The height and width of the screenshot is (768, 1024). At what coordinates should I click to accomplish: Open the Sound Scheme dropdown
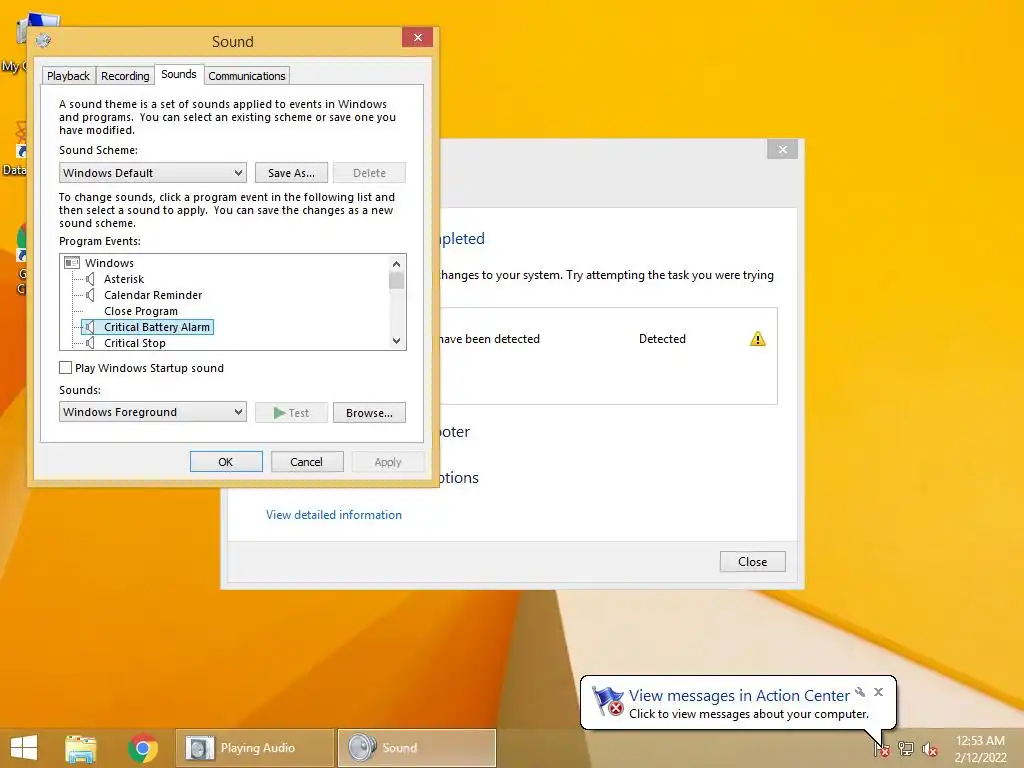(153, 173)
